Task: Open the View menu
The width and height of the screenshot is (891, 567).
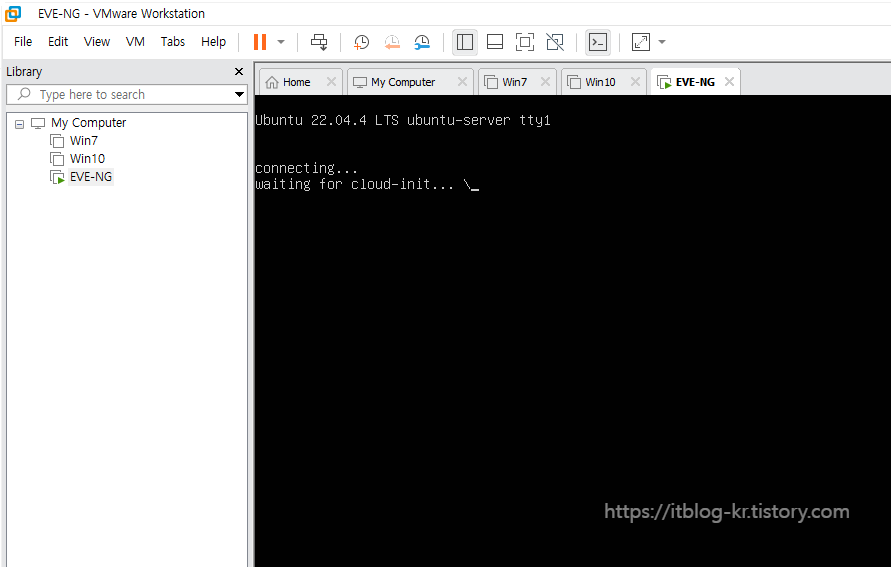Action: [97, 42]
